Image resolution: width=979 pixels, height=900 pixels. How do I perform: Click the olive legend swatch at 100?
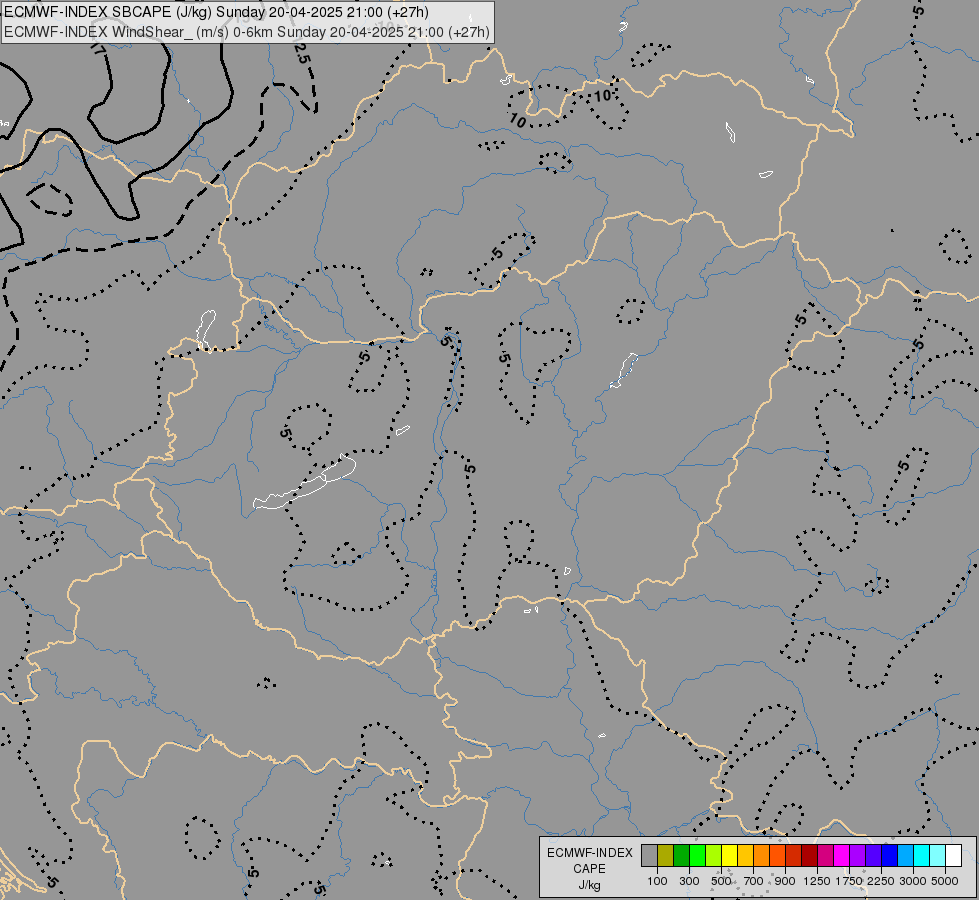pyautogui.click(x=666, y=855)
